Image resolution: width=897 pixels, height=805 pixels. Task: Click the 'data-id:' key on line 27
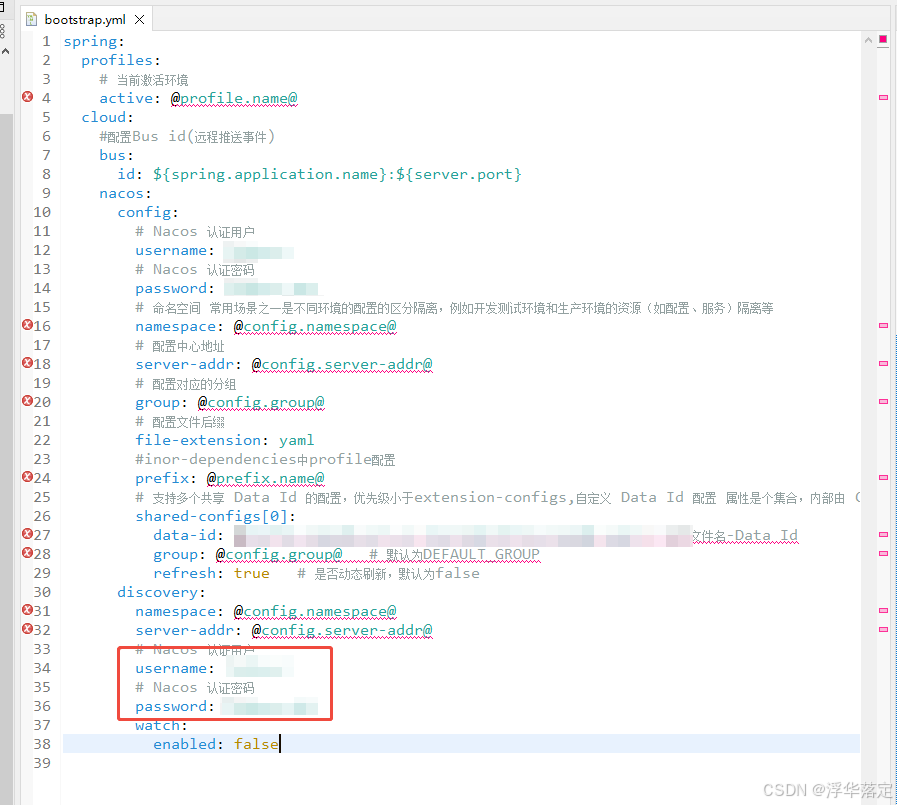point(188,536)
